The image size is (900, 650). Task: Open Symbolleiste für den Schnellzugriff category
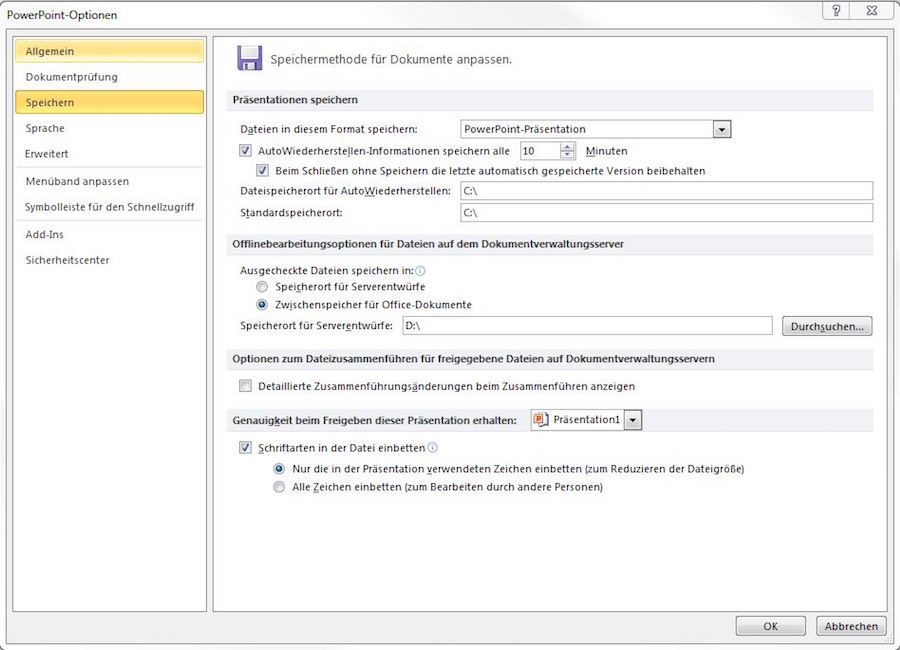click(x=110, y=207)
